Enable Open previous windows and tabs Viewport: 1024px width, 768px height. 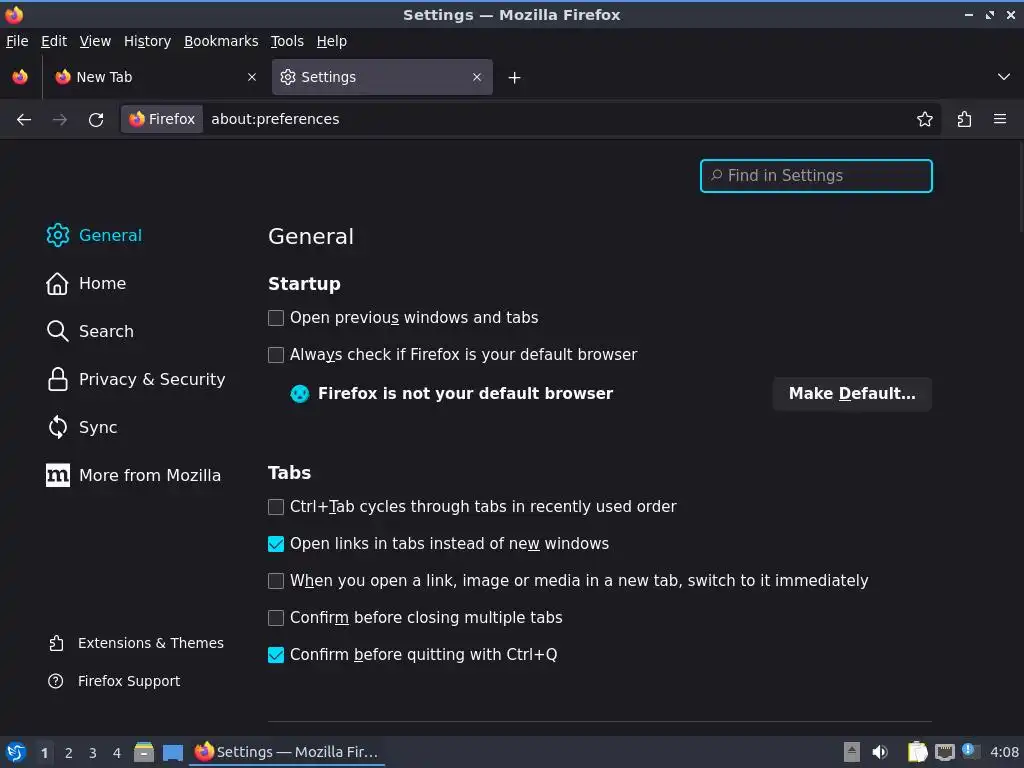coord(276,318)
